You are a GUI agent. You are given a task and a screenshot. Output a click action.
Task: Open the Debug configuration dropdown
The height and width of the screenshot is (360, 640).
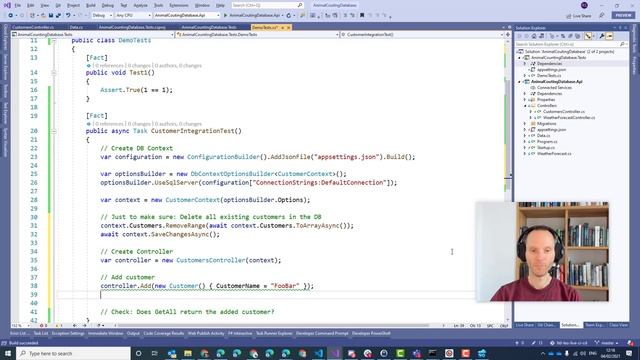click(x=102, y=16)
